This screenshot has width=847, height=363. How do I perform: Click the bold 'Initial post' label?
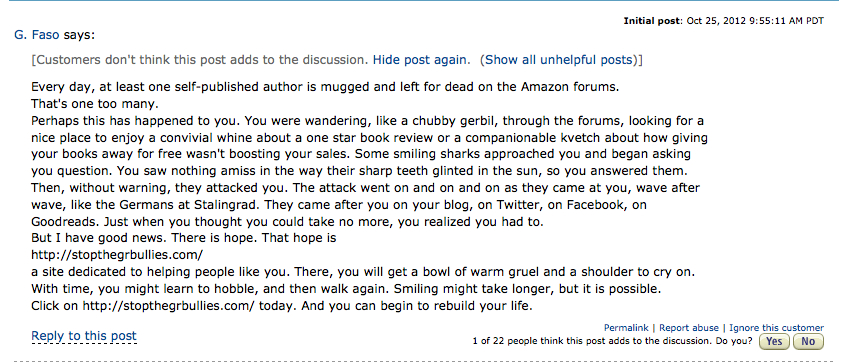[653, 21]
